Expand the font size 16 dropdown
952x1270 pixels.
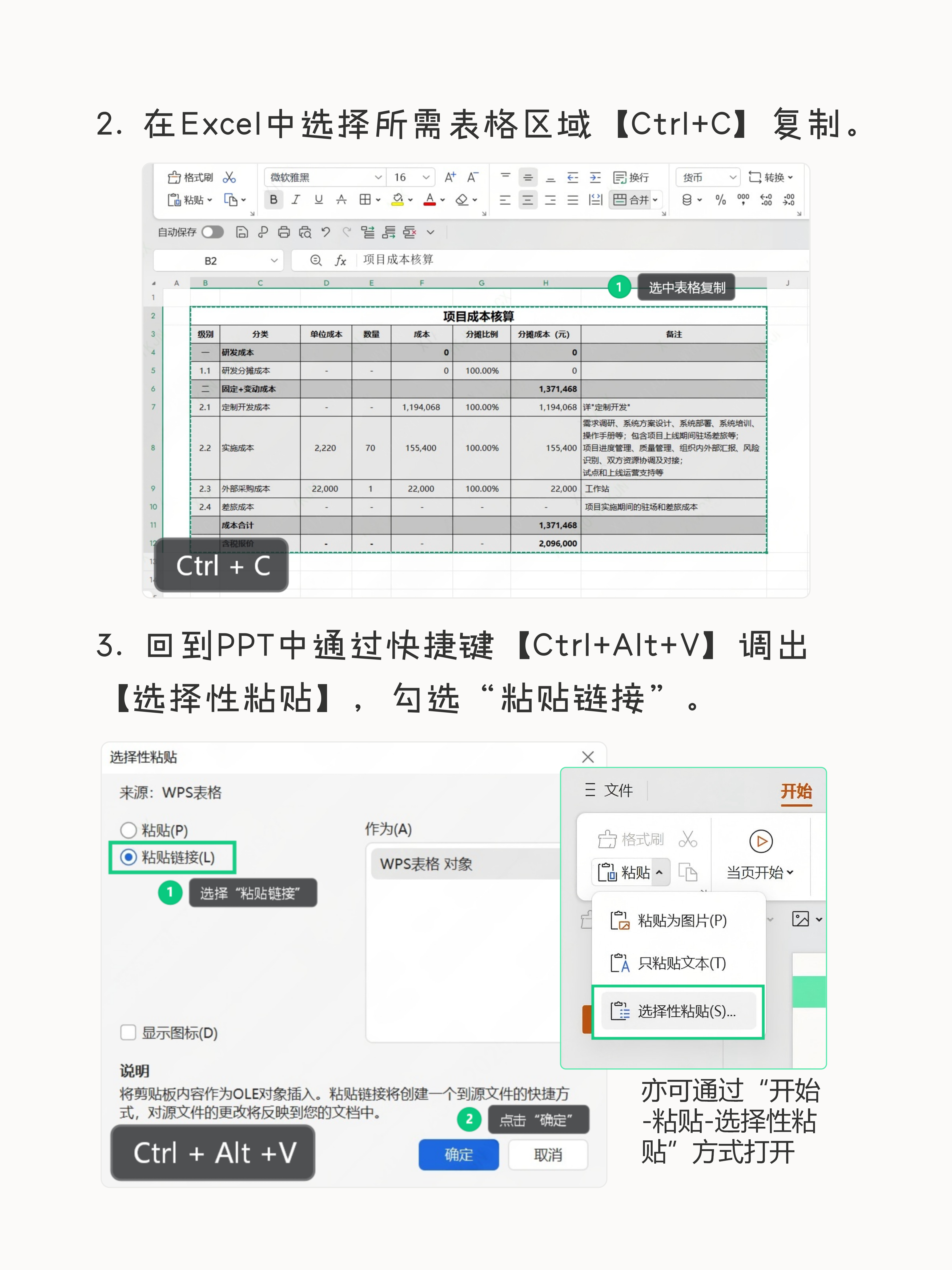coord(426,177)
